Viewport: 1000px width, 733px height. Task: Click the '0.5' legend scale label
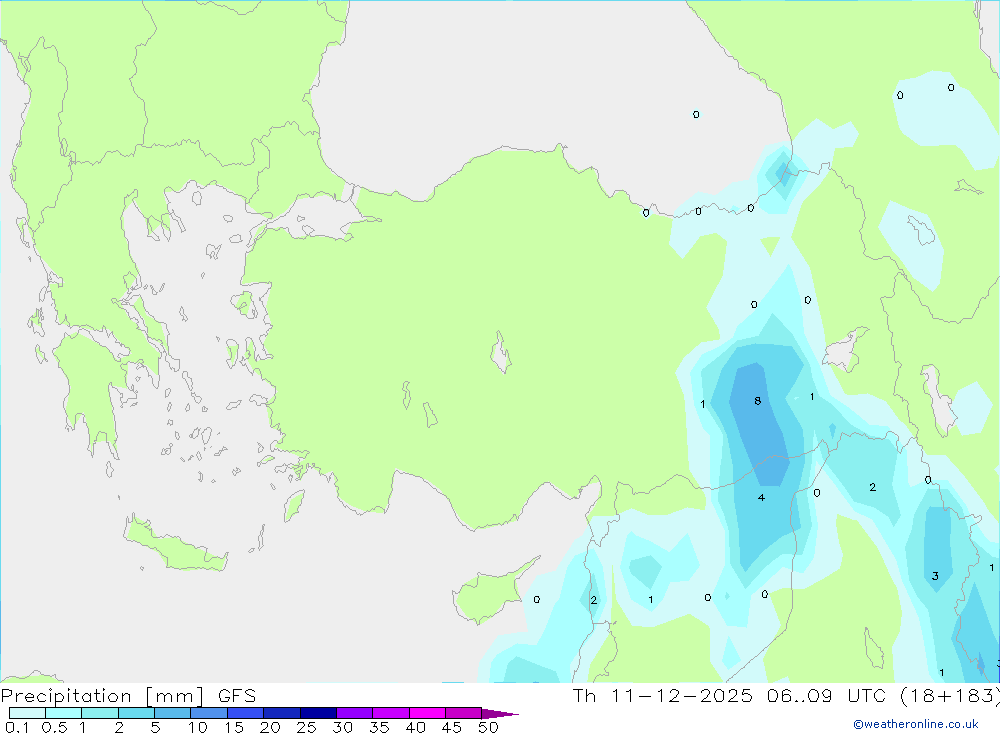click(x=54, y=727)
